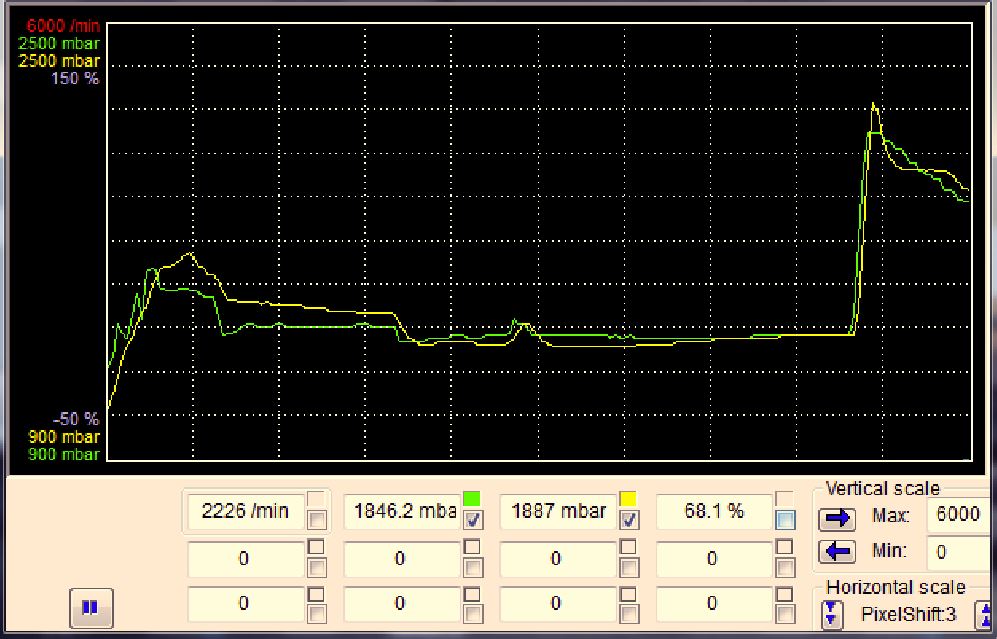Viewport: 997px width, 639px height.
Task: Click the 'Min:' label
Action: (888, 550)
